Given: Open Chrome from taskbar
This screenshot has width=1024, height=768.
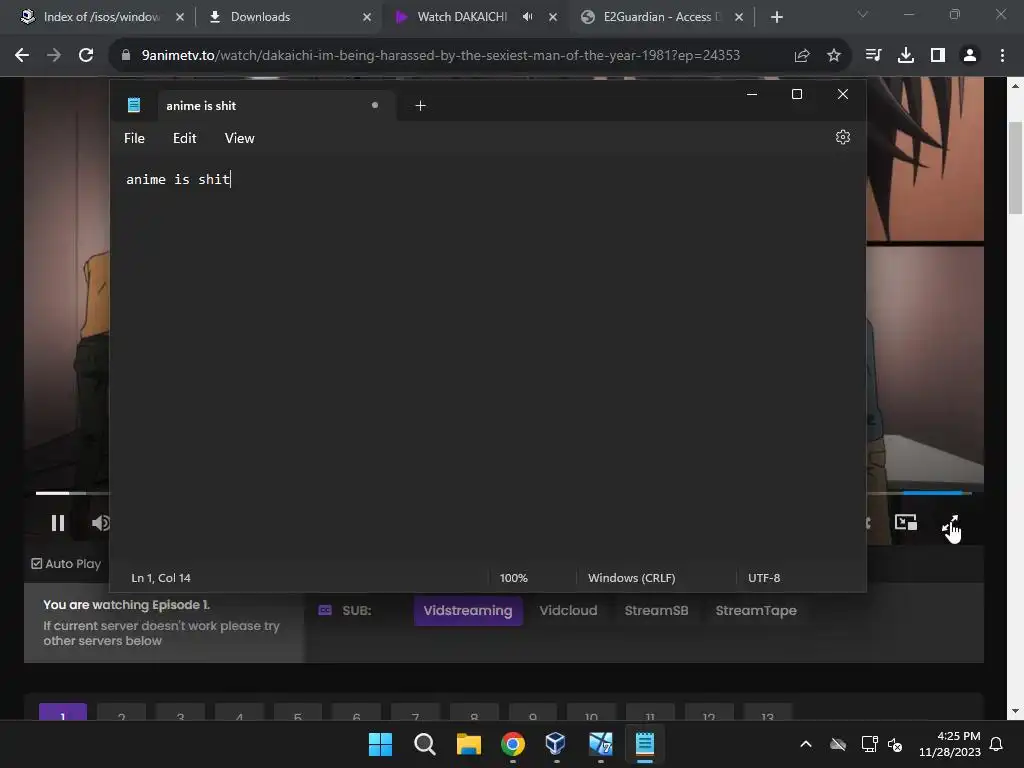Looking at the screenshot, I should pyautogui.click(x=513, y=744).
